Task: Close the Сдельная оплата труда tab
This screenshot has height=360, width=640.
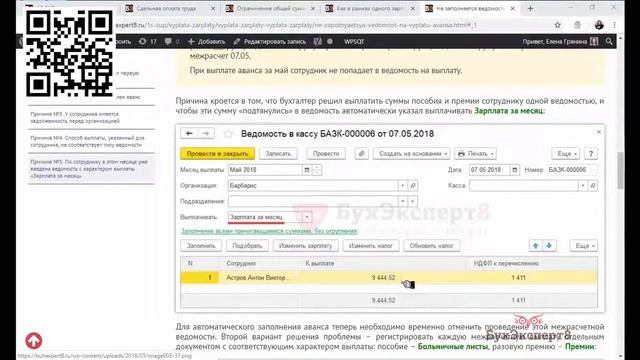Action: 213,9
